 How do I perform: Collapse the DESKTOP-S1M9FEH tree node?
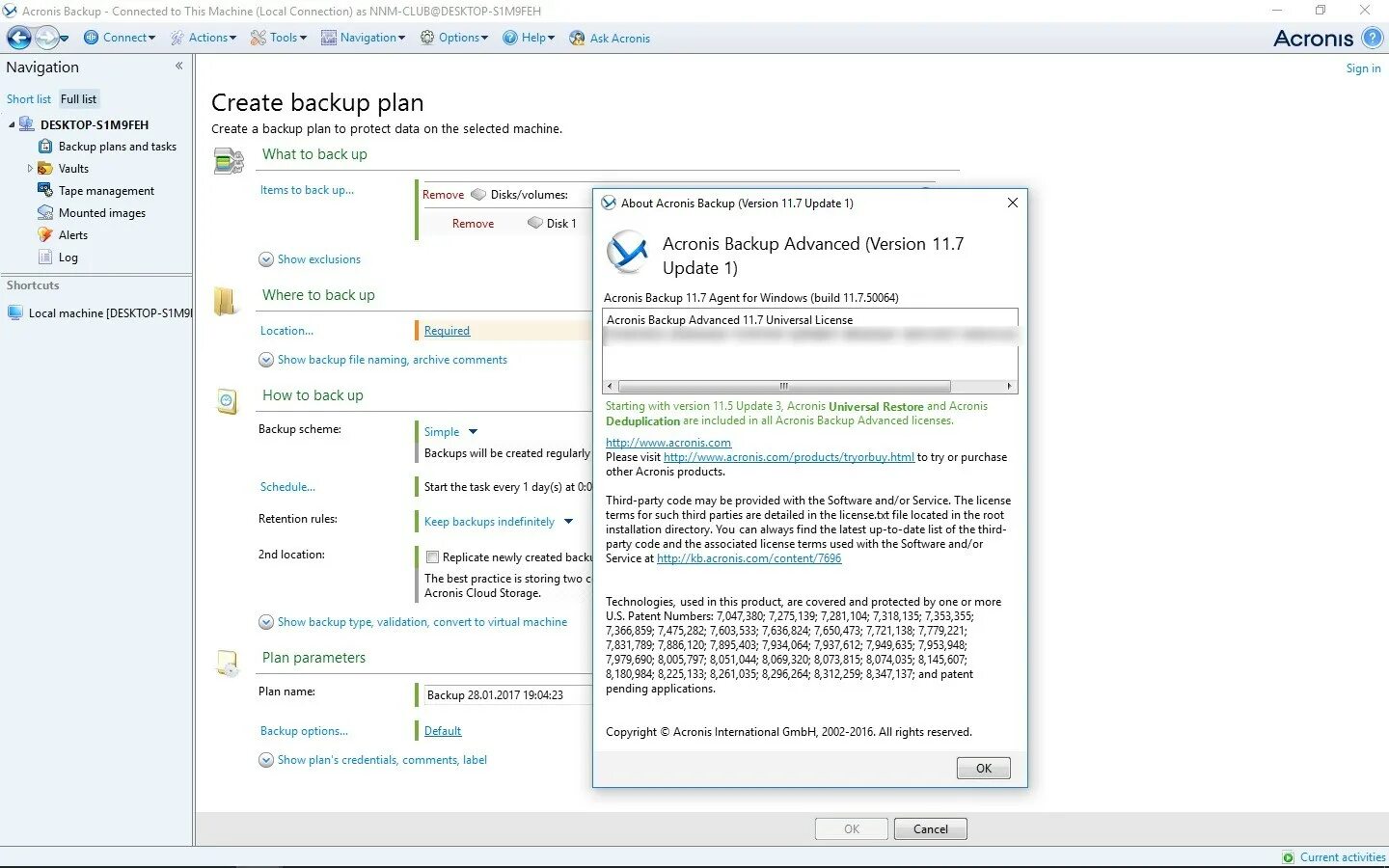coord(12,125)
